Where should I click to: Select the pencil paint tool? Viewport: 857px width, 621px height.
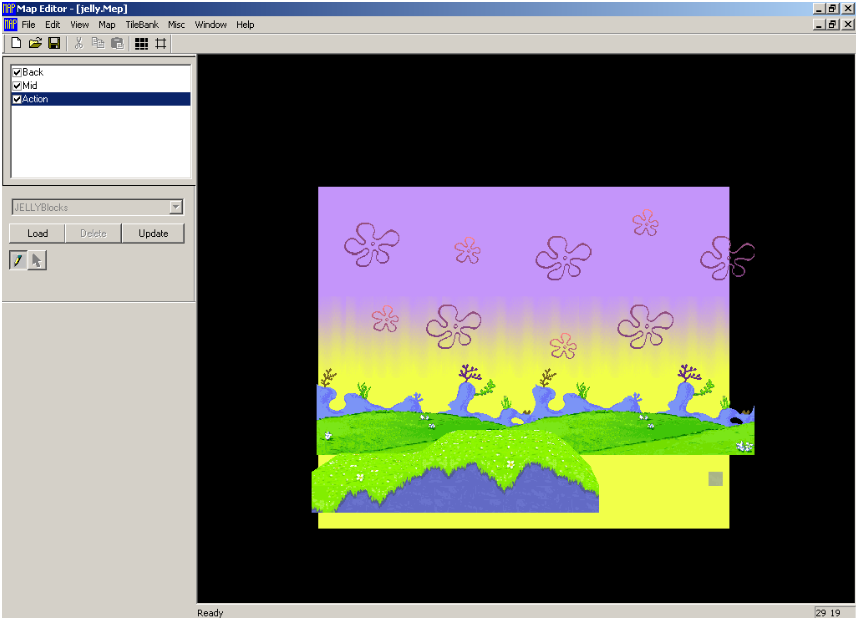tap(18, 261)
